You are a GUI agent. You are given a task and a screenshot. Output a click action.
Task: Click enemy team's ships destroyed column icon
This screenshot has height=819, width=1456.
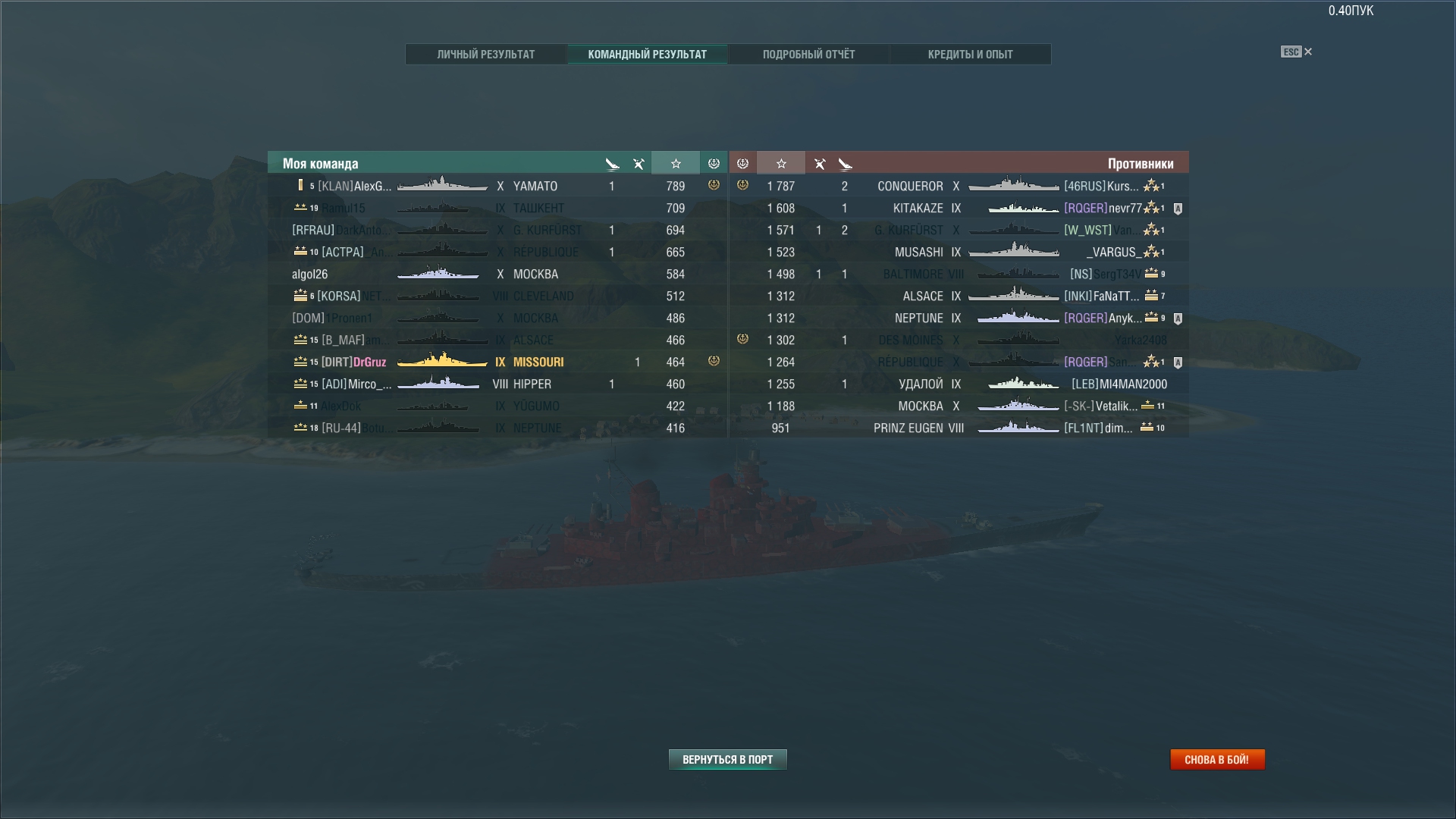click(845, 164)
